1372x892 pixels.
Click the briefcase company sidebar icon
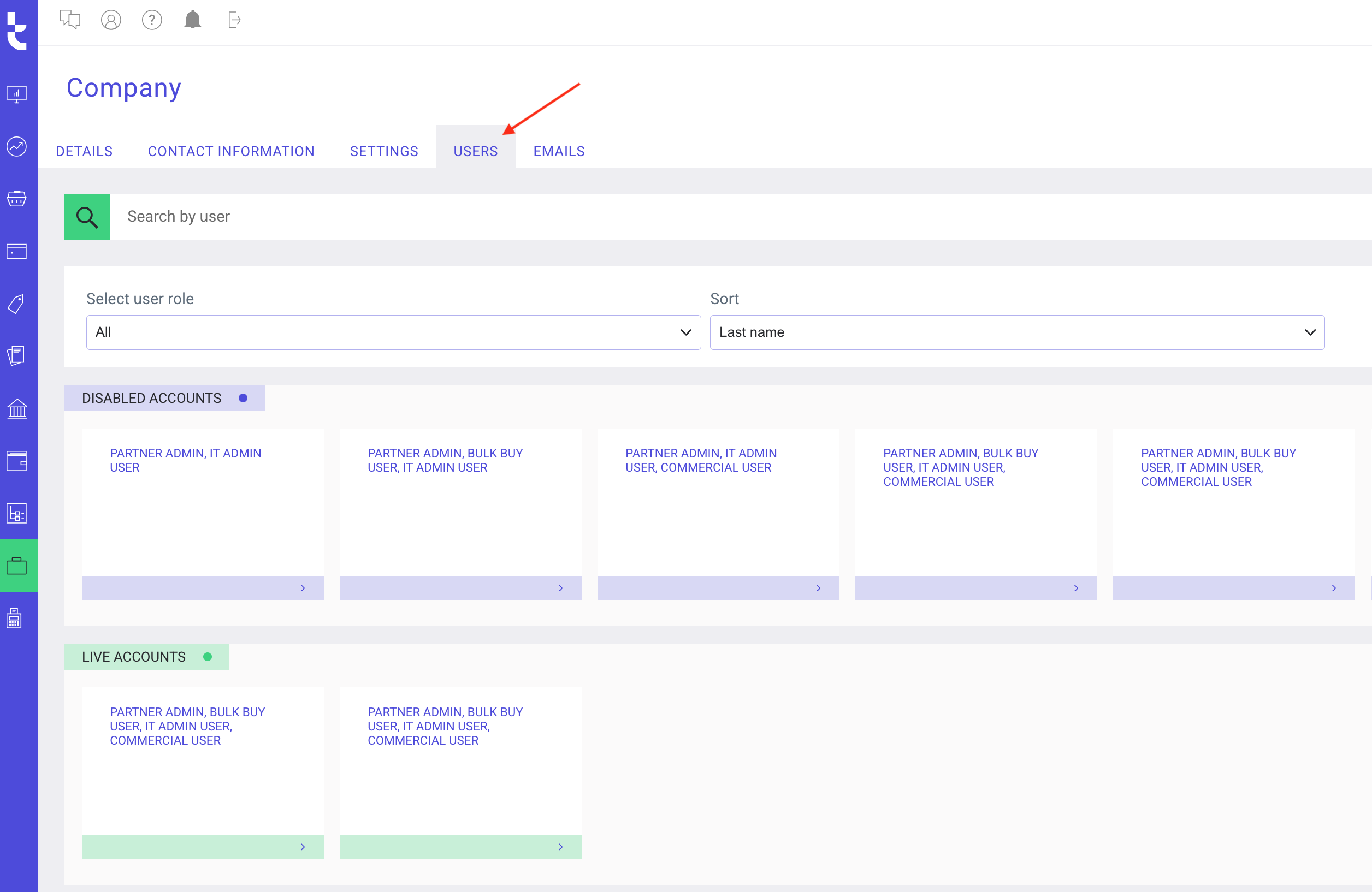point(17,566)
